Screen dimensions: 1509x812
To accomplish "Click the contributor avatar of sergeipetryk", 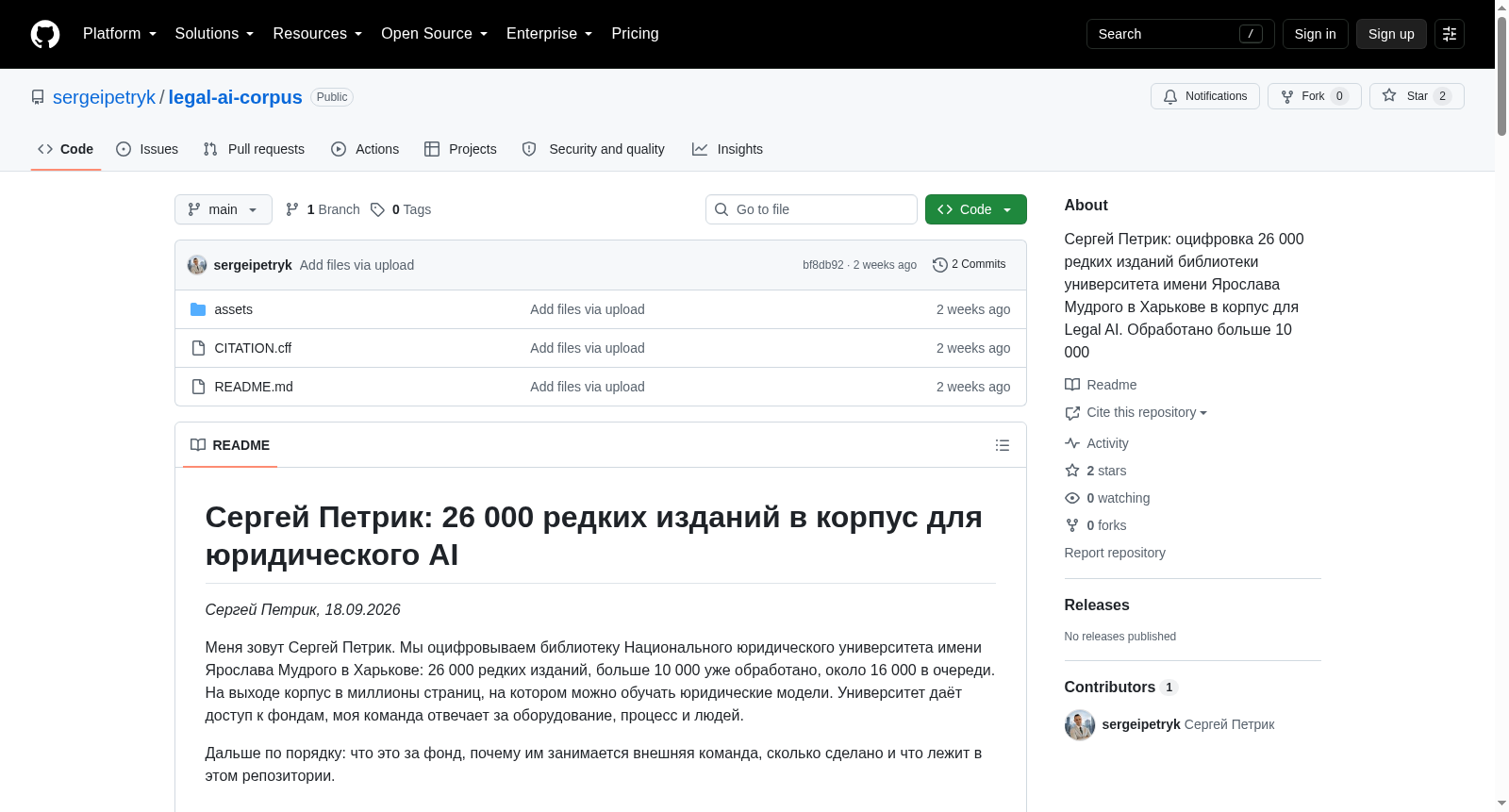I will pyautogui.click(x=1080, y=724).
